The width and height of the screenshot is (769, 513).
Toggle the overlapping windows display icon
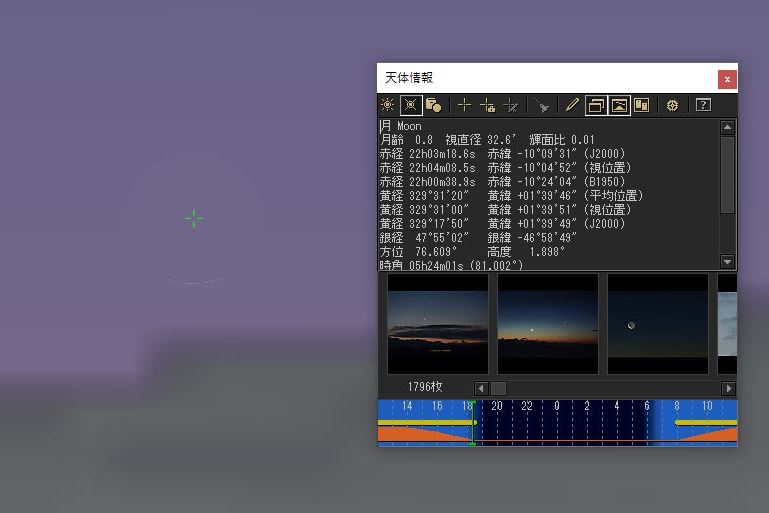(596, 105)
